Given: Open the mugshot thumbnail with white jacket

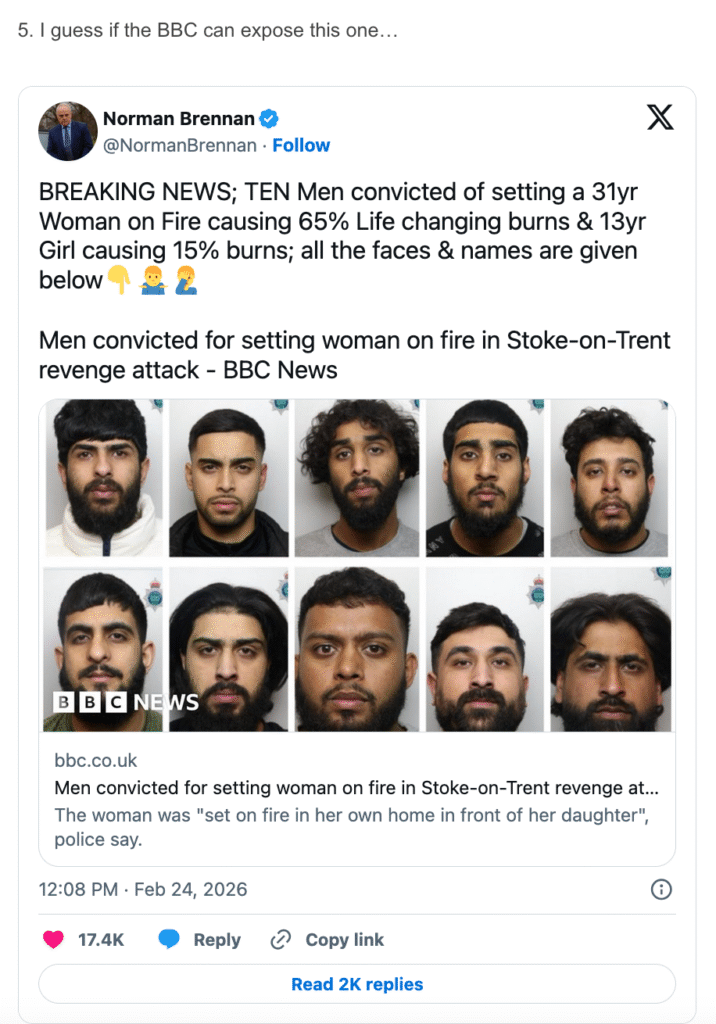Looking at the screenshot, I should tap(102, 478).
